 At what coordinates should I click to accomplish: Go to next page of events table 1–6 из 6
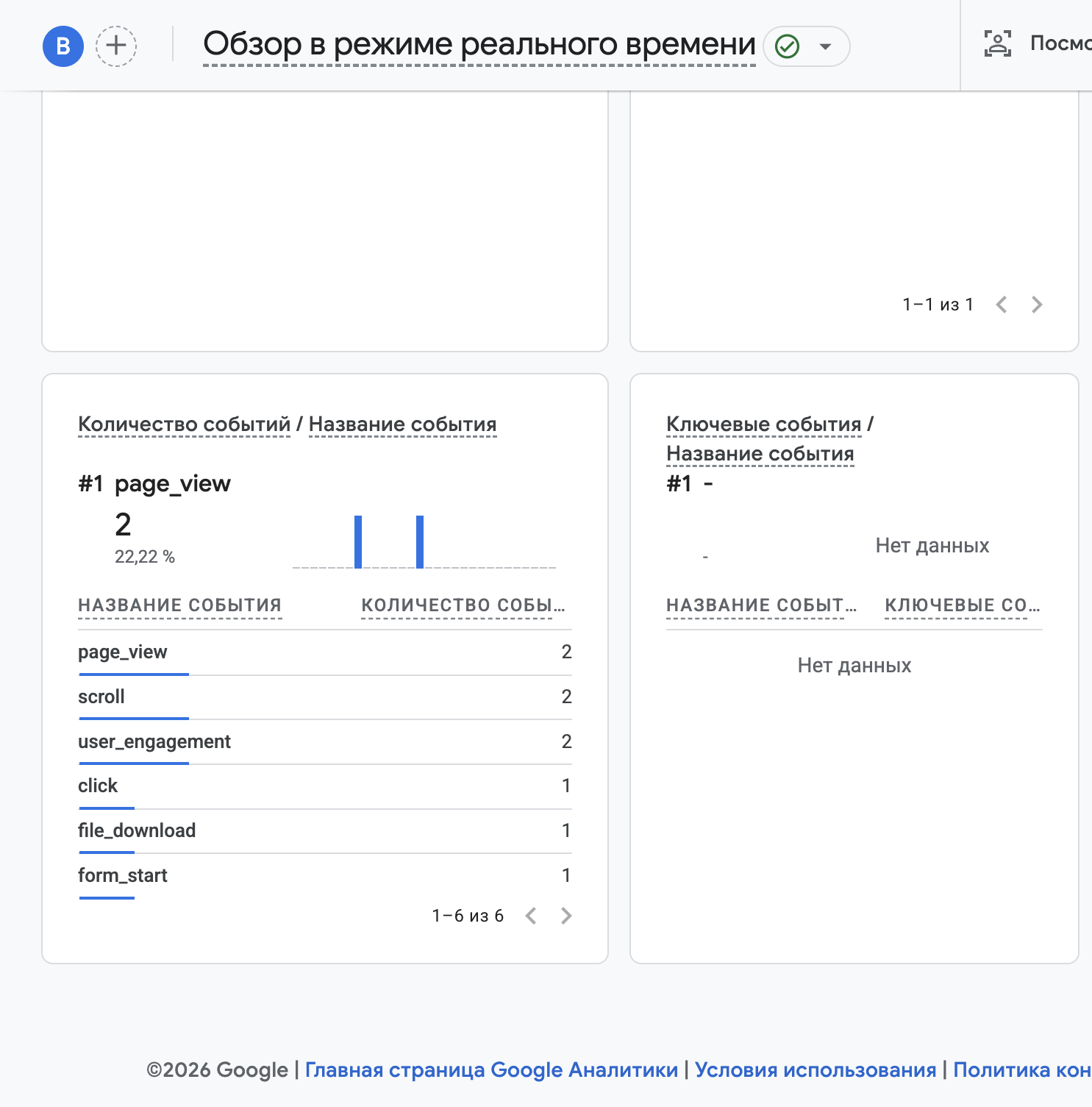click(566, 916)
